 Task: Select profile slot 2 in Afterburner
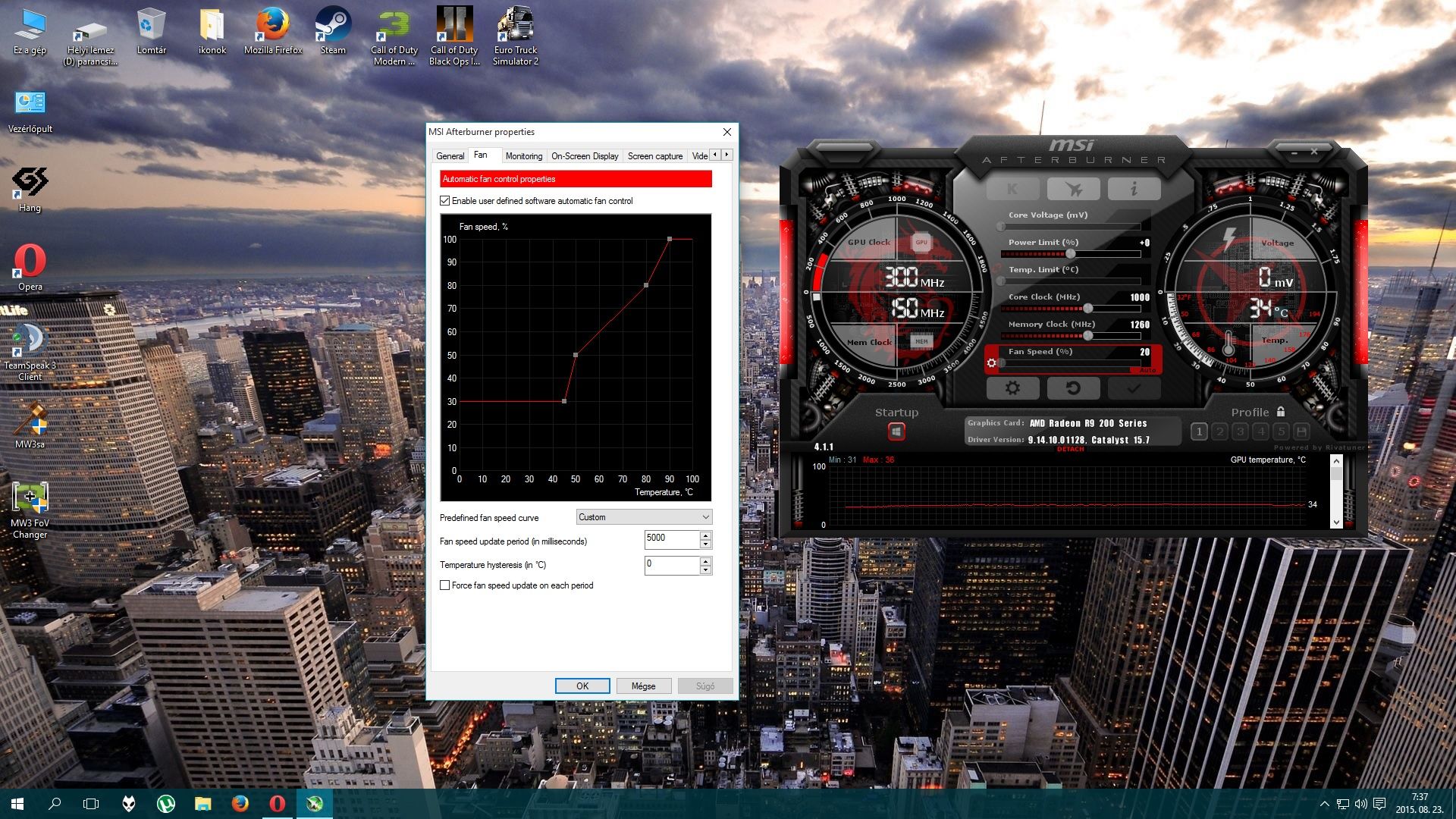click(x=1219, y=431)
